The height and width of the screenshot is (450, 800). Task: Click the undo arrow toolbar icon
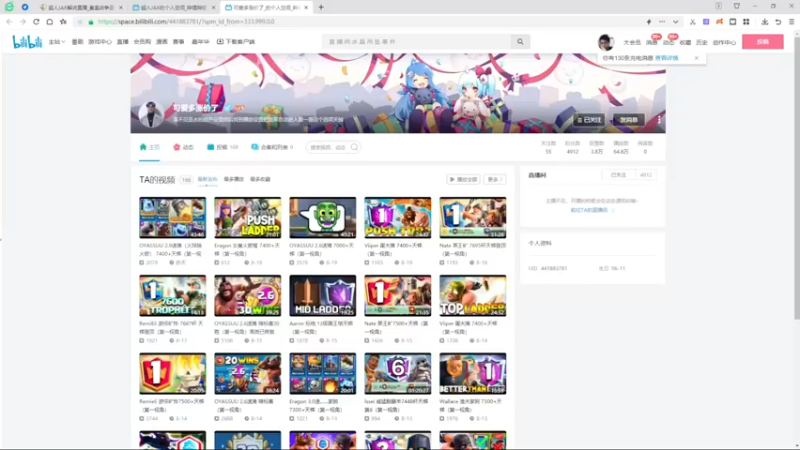tap(778, 22)
